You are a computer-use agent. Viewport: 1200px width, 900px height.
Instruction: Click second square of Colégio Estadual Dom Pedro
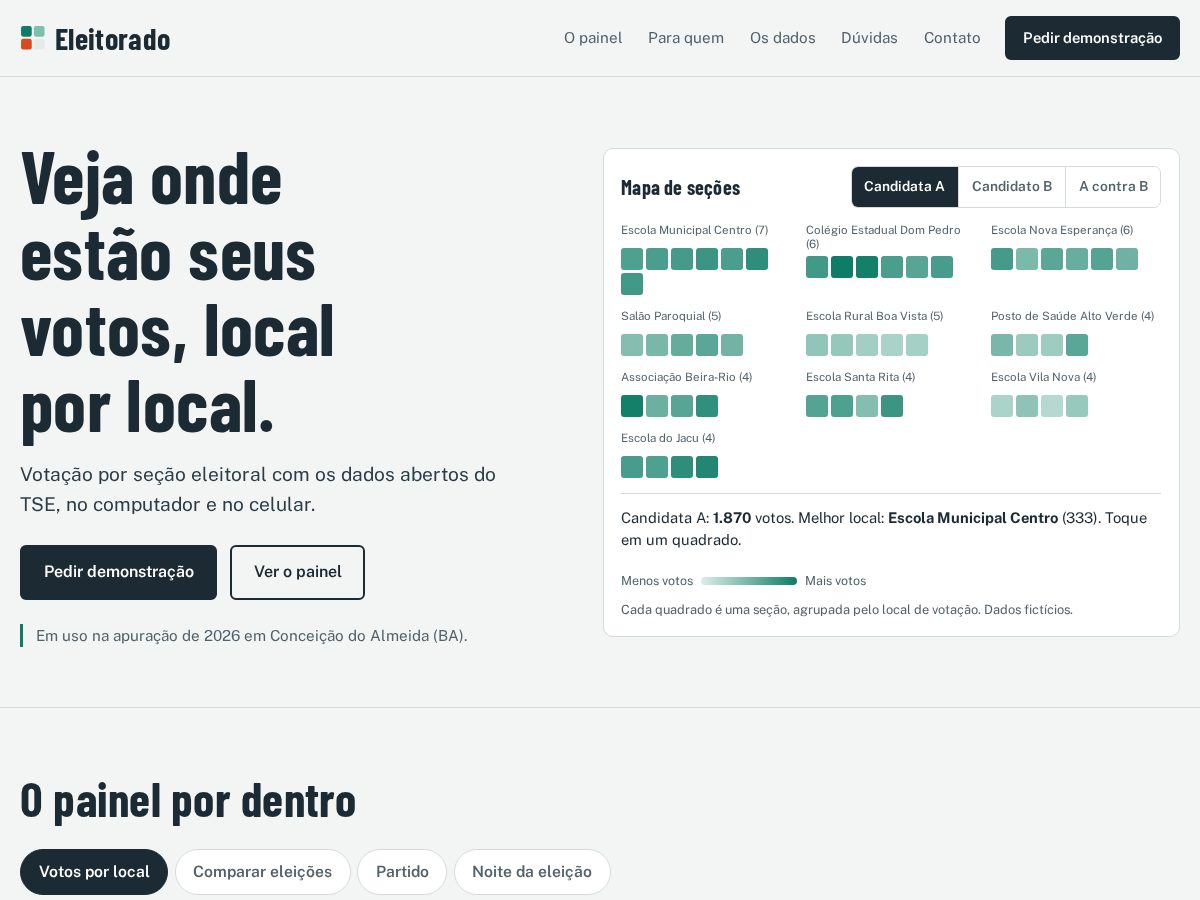pyautogui.click(x=842, y=267)
